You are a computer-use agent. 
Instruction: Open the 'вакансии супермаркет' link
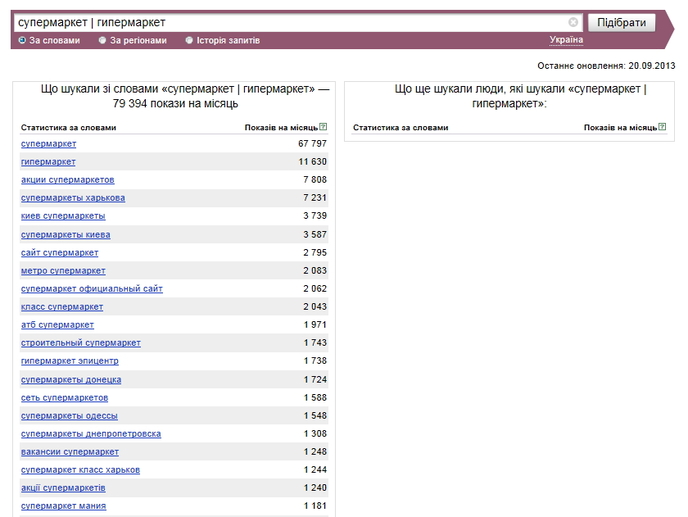tap(70, 452)
